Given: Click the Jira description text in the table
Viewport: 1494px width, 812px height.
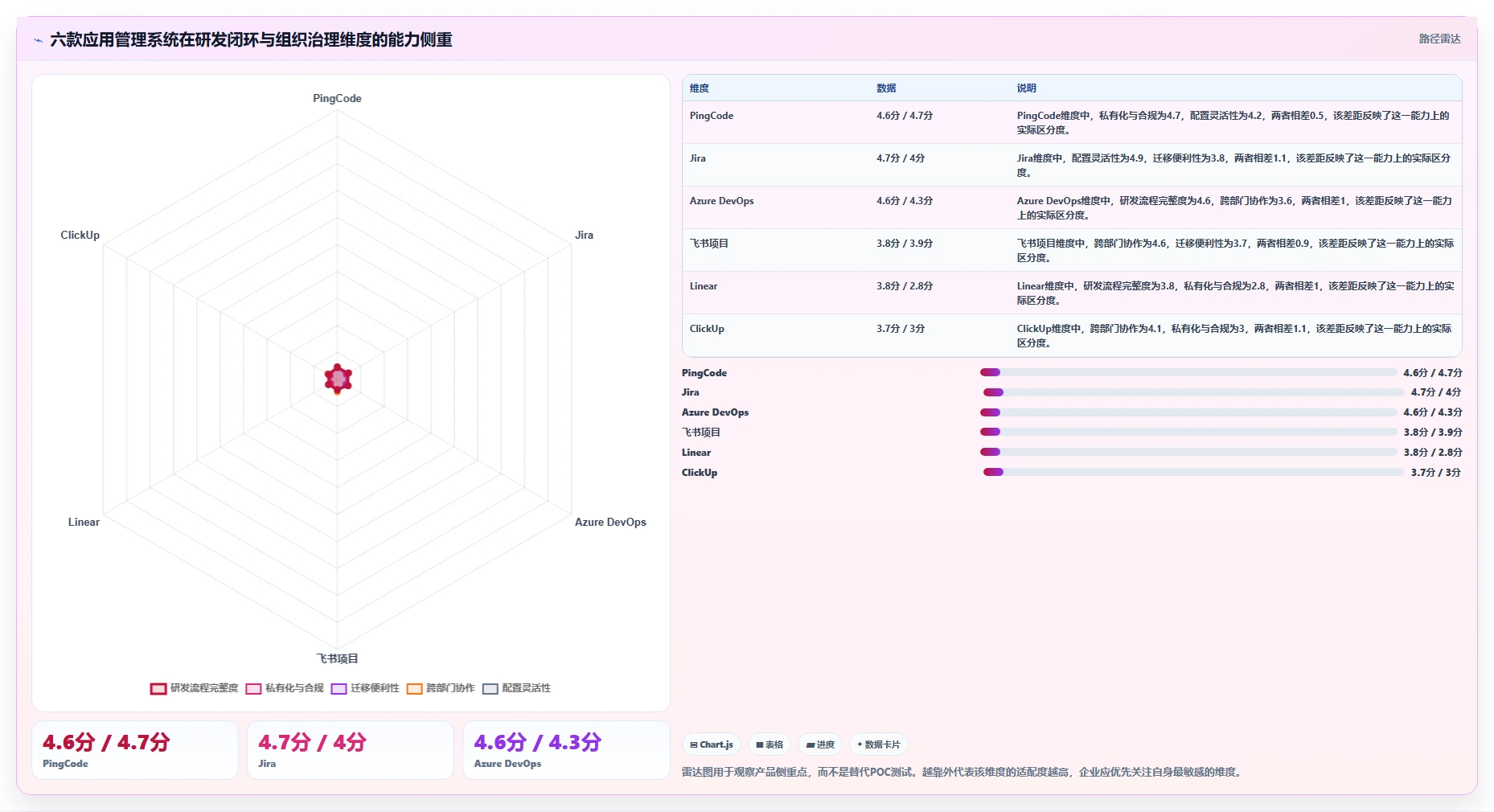Looking at the screenshot, I should [x=1233, y=165].
